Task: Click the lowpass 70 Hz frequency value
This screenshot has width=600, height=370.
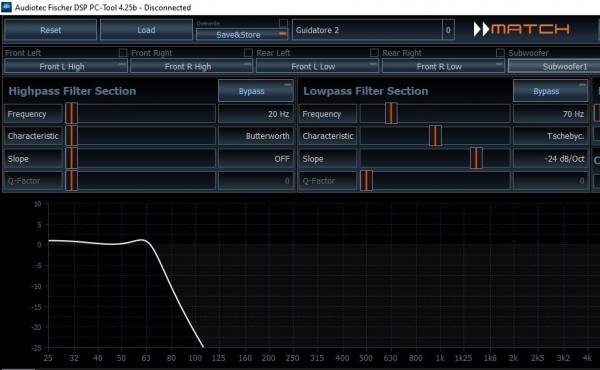Action: click(x=550, y=114)
